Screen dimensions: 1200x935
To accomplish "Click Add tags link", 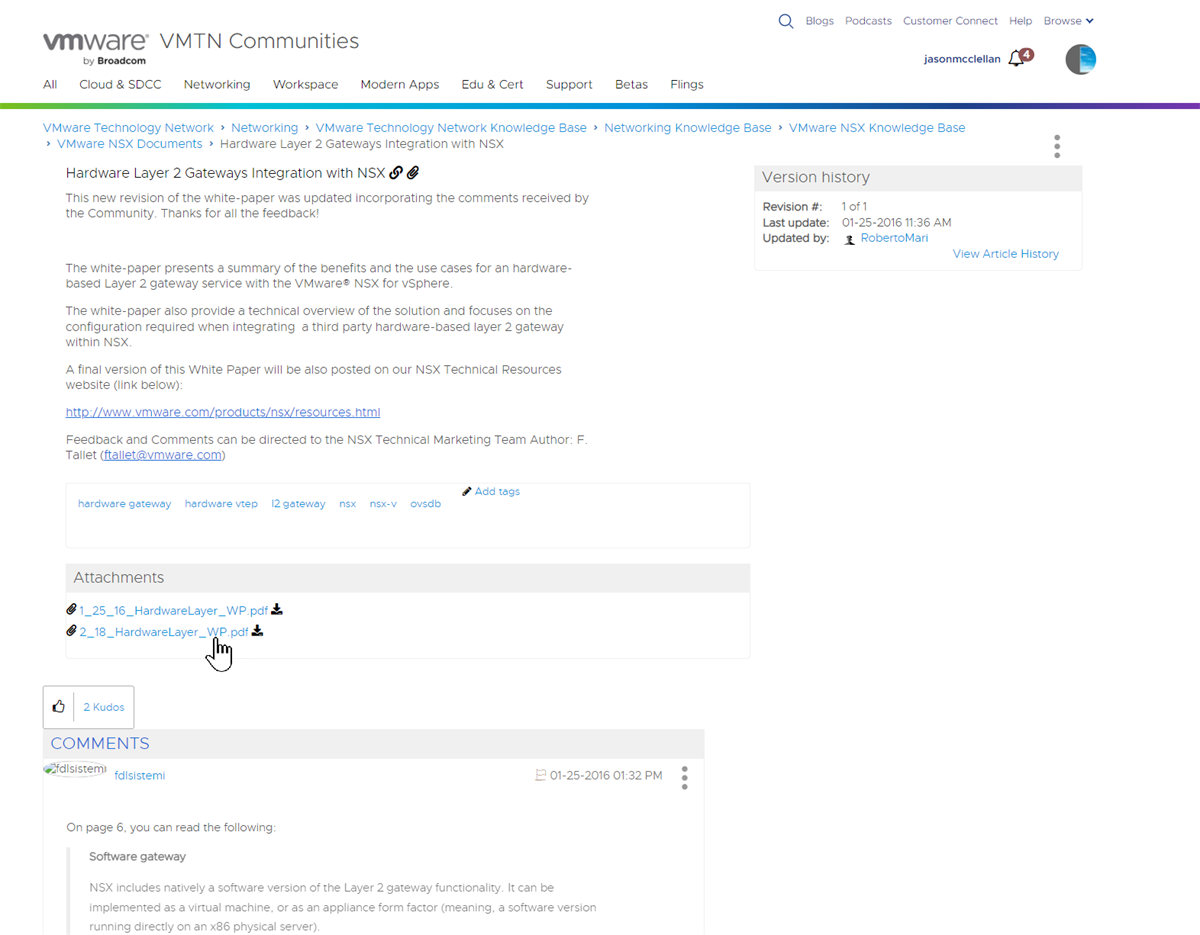I will 497,491.
